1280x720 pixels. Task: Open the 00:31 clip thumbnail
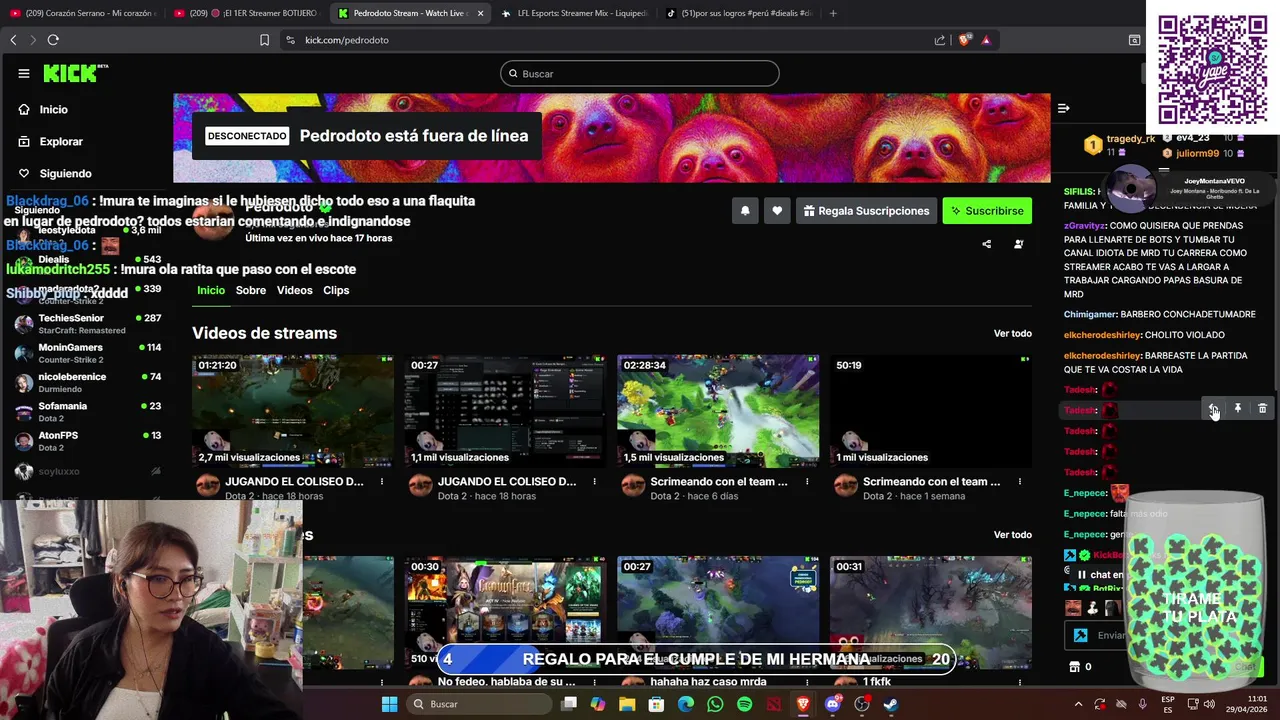(930, 612)
